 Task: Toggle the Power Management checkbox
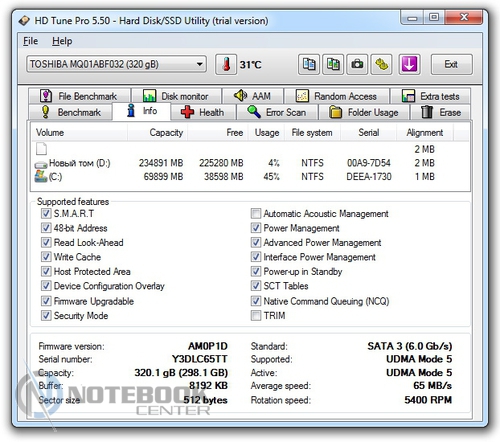pos(256,228)
